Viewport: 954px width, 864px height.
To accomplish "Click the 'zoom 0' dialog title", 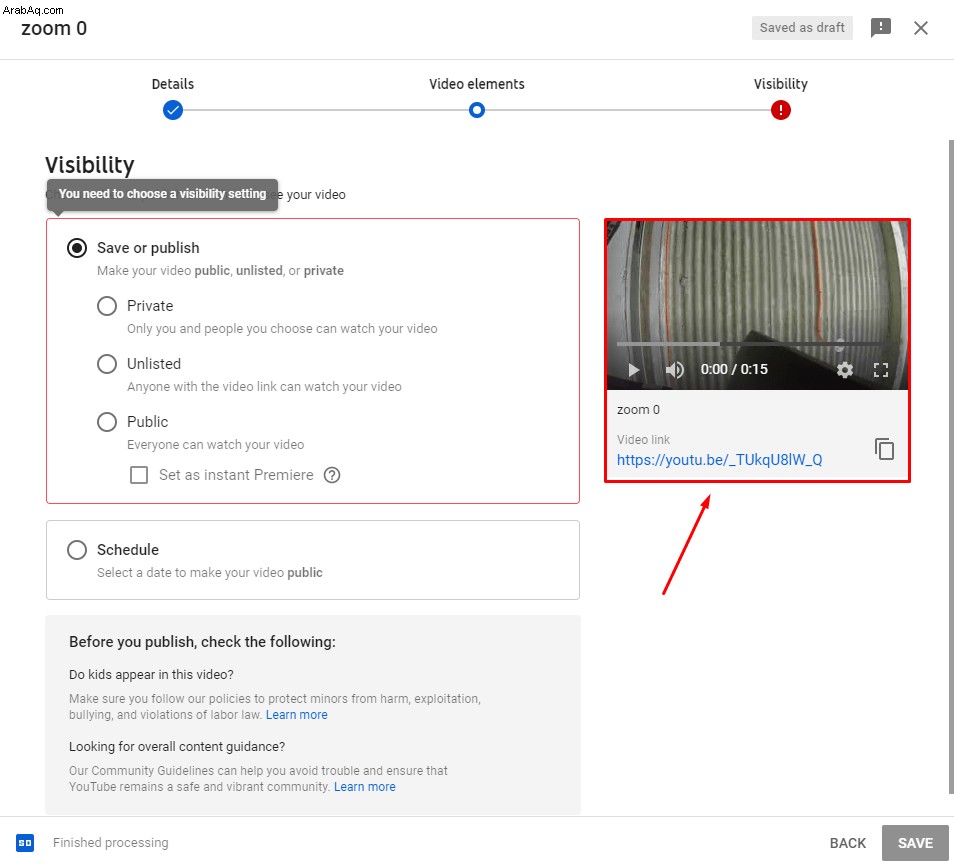I will click(x=54, y=29).
